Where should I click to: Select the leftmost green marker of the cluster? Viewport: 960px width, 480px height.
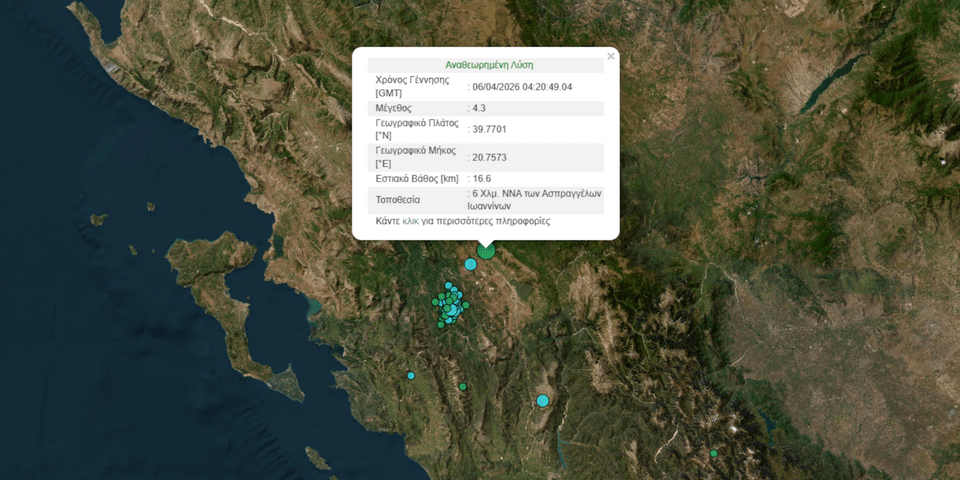[436, 301]
